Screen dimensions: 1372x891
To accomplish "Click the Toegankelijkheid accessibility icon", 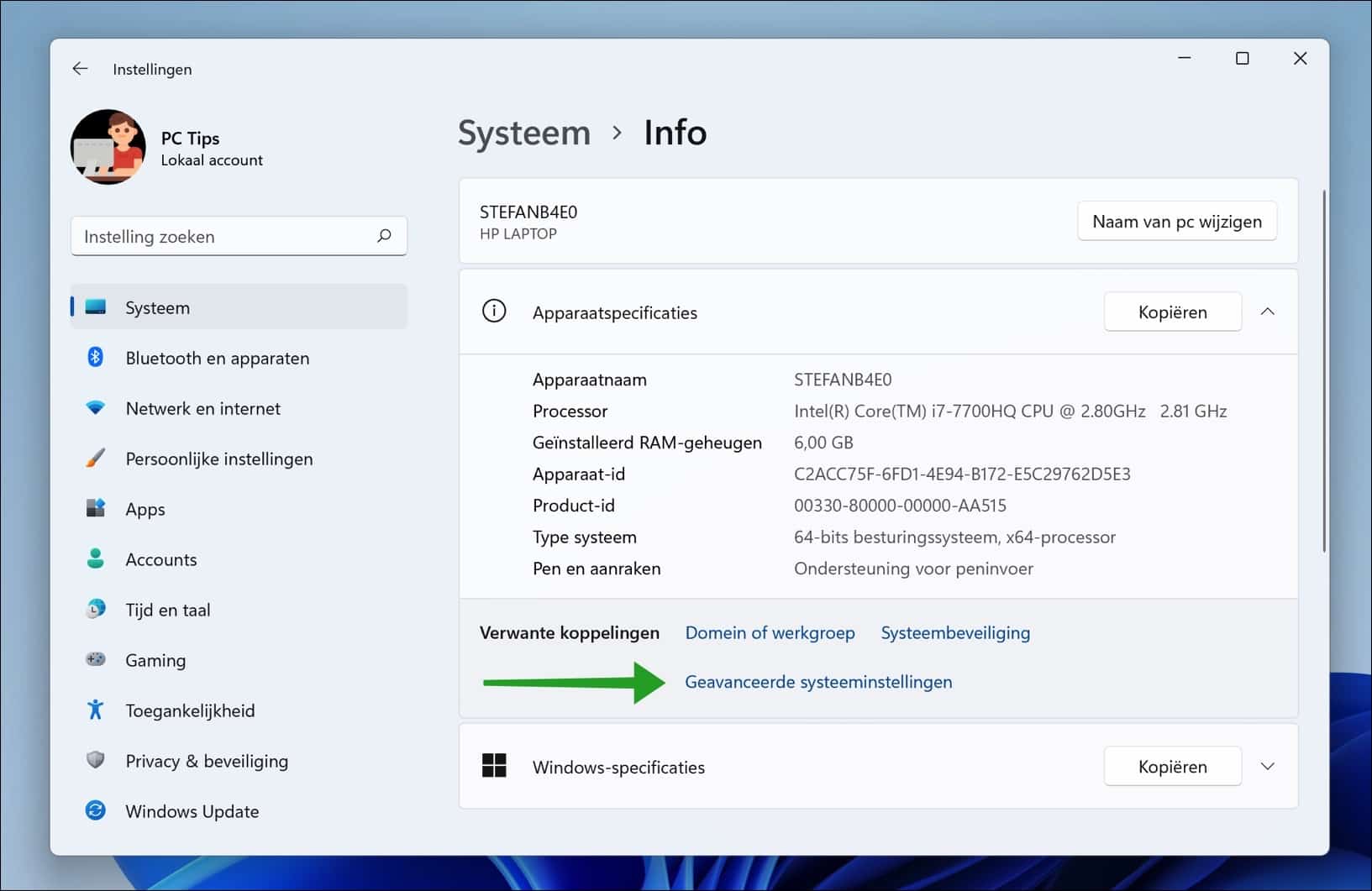I will [97, 710].
